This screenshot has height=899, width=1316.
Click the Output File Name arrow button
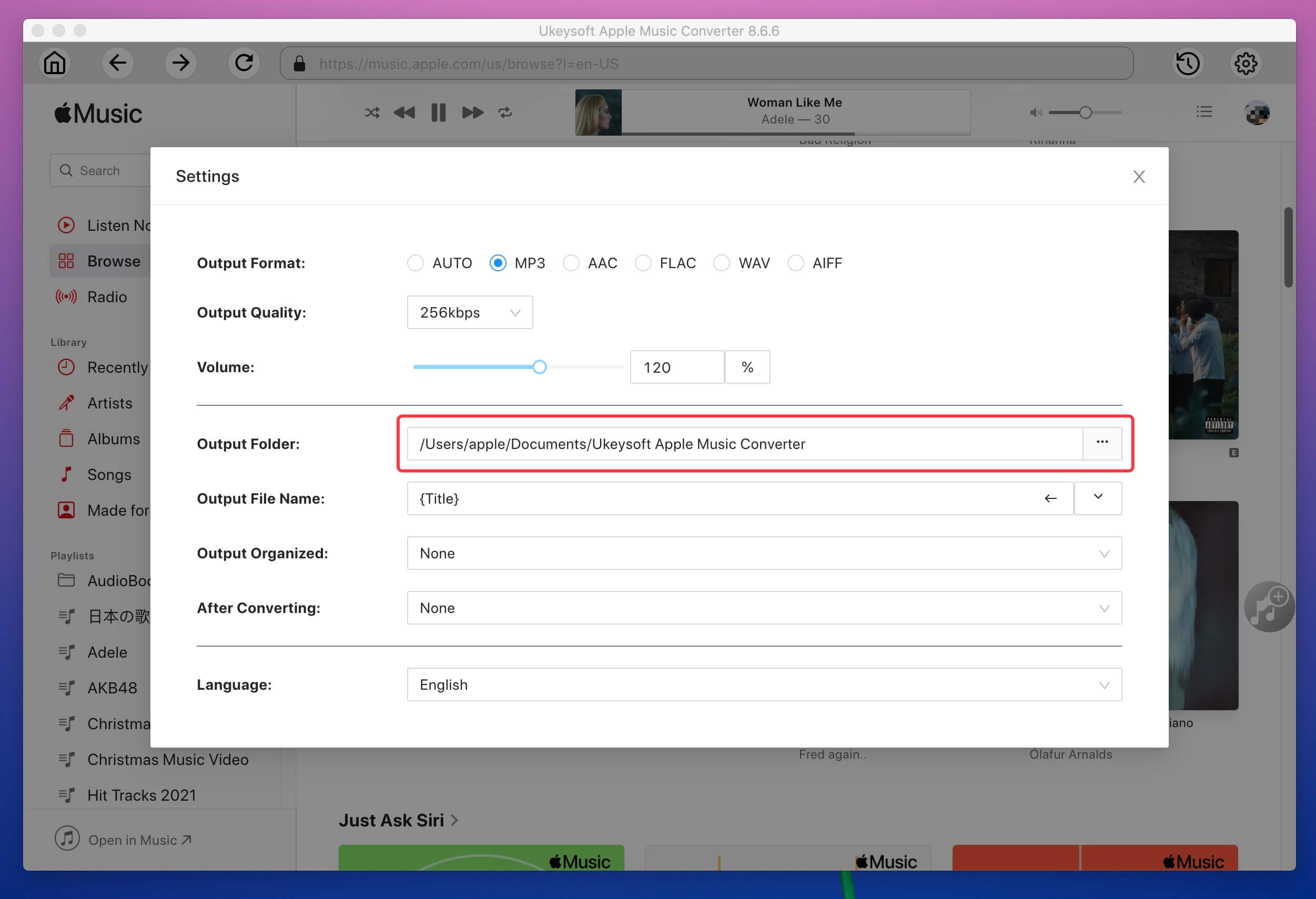(1051, 498)
